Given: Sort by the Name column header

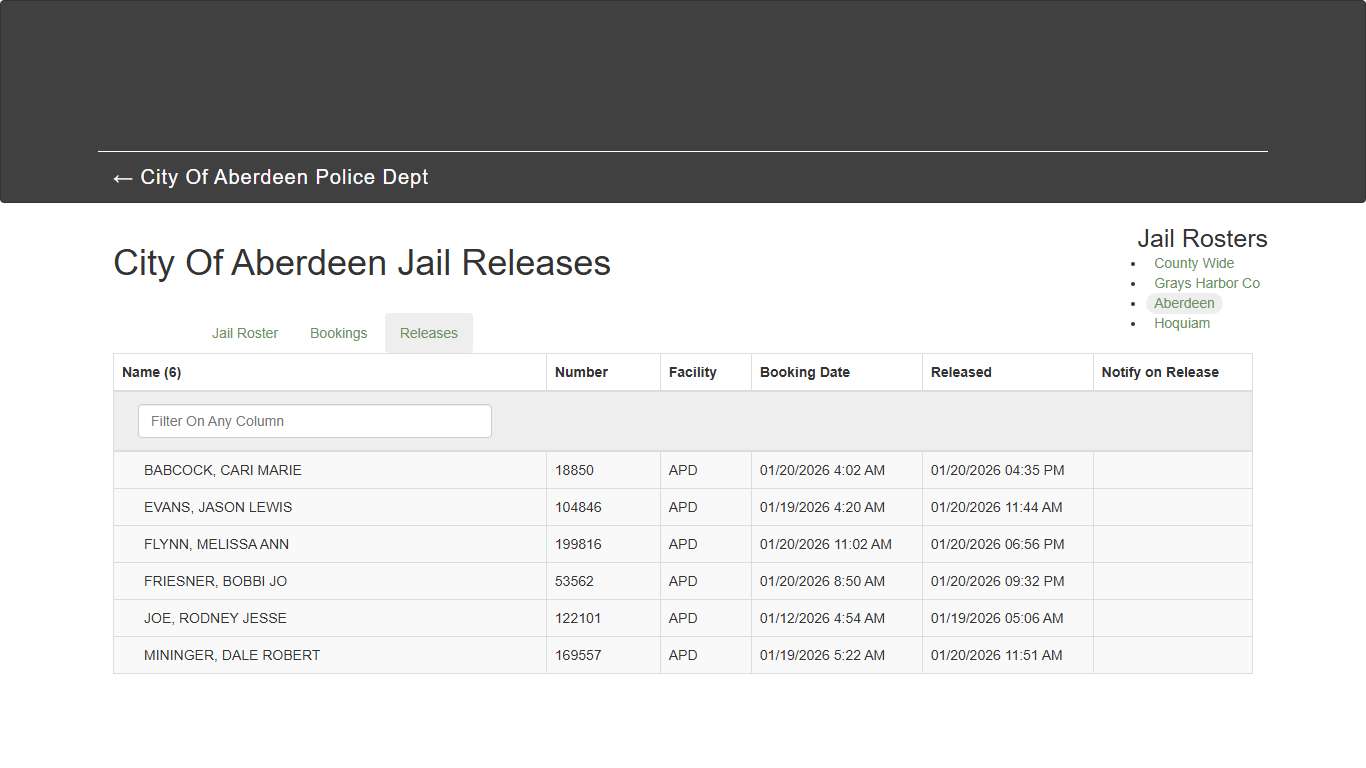Looking at the screenshot, I should (x=151, y=372).
